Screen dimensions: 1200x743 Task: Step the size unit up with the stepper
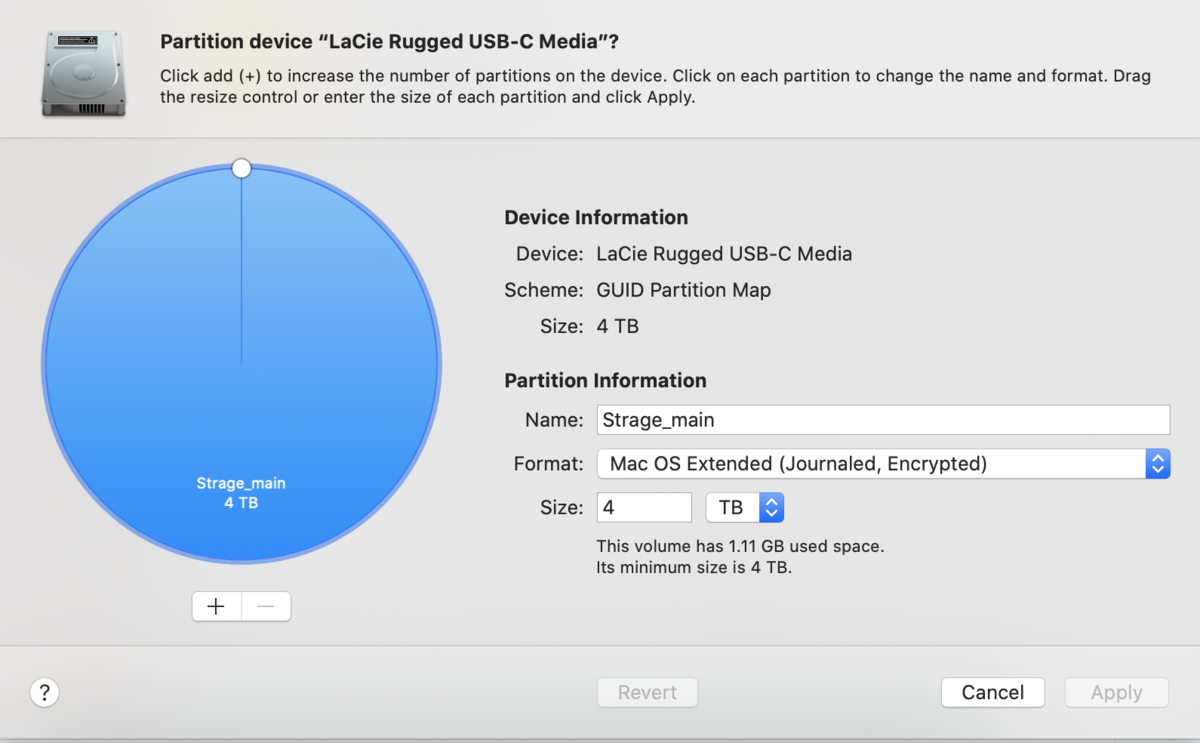(770, 501)
